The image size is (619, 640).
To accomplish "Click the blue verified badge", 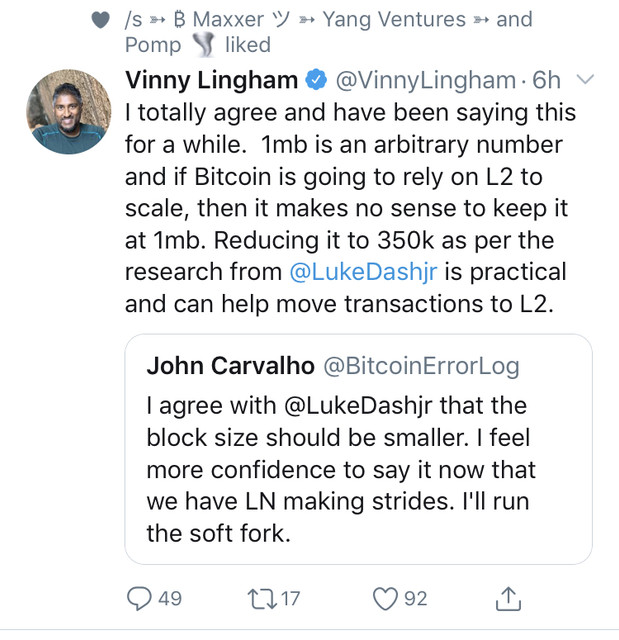I will pyautogui.click(x=317, y=80).
